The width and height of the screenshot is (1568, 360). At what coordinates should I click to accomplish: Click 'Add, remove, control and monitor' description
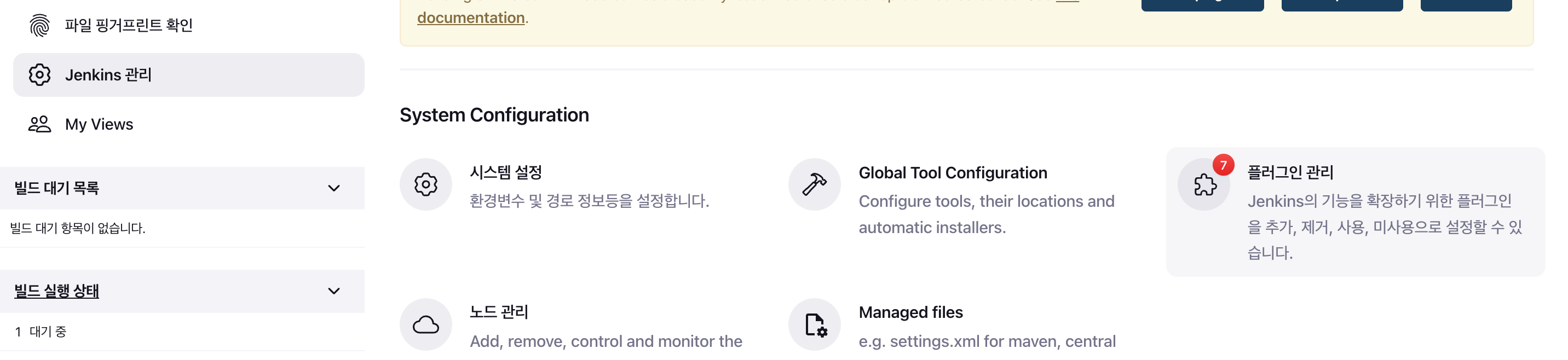tap(606, 341)
